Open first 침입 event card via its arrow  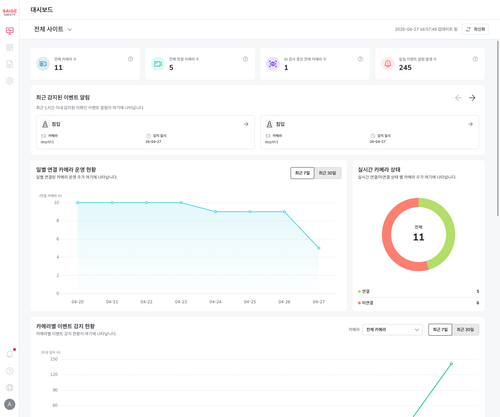(x=246, y=124)
